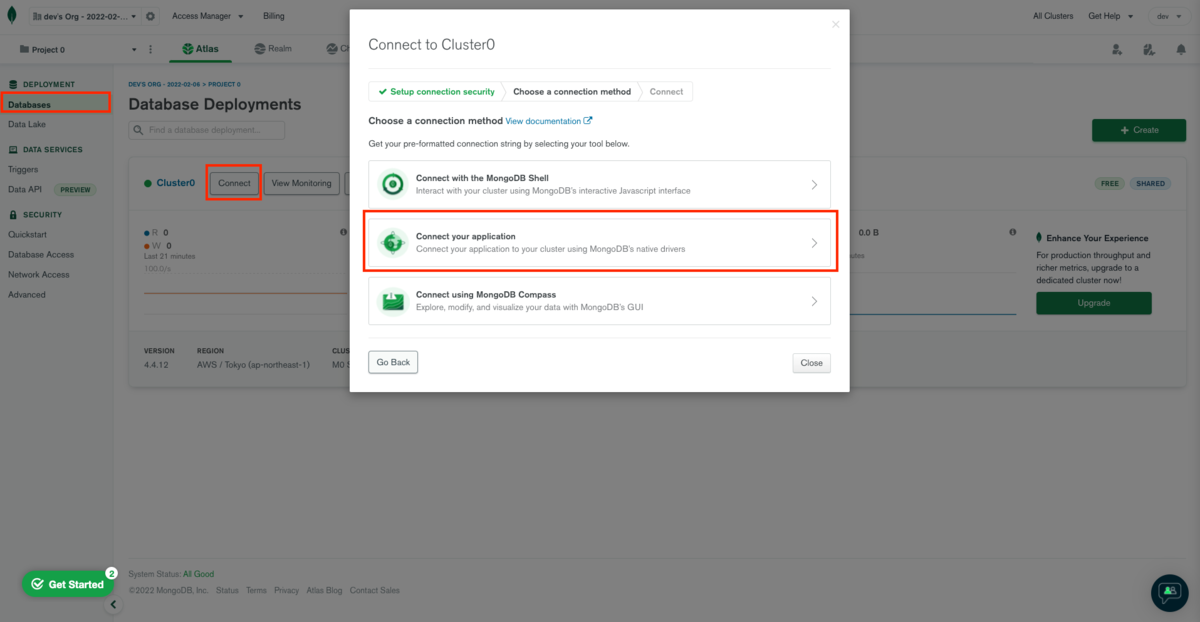Open the Status footer link
Image resolution: width=1200 pixels, height=622 pixels.
tap(227, 590)
